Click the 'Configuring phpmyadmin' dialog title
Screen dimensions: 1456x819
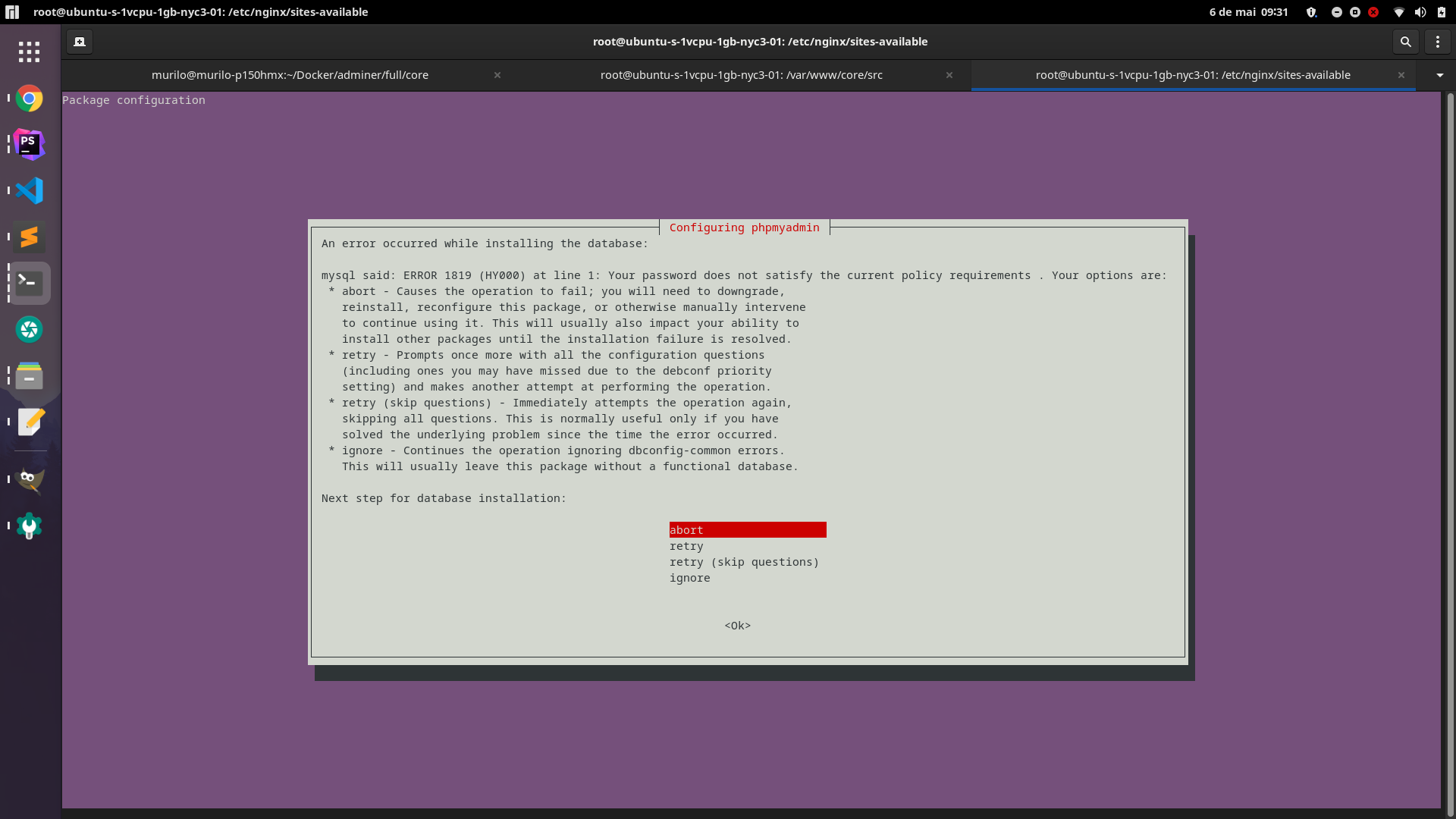tap(745, 227)
